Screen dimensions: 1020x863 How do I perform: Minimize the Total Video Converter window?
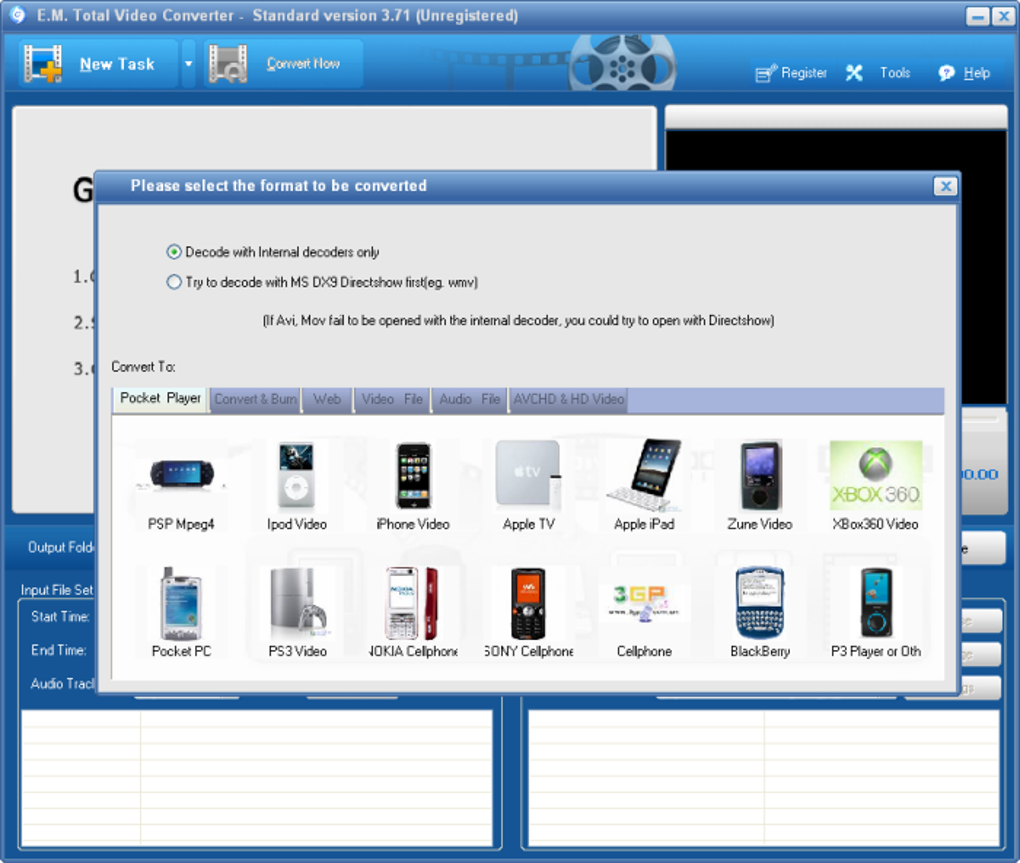(978, 16)
